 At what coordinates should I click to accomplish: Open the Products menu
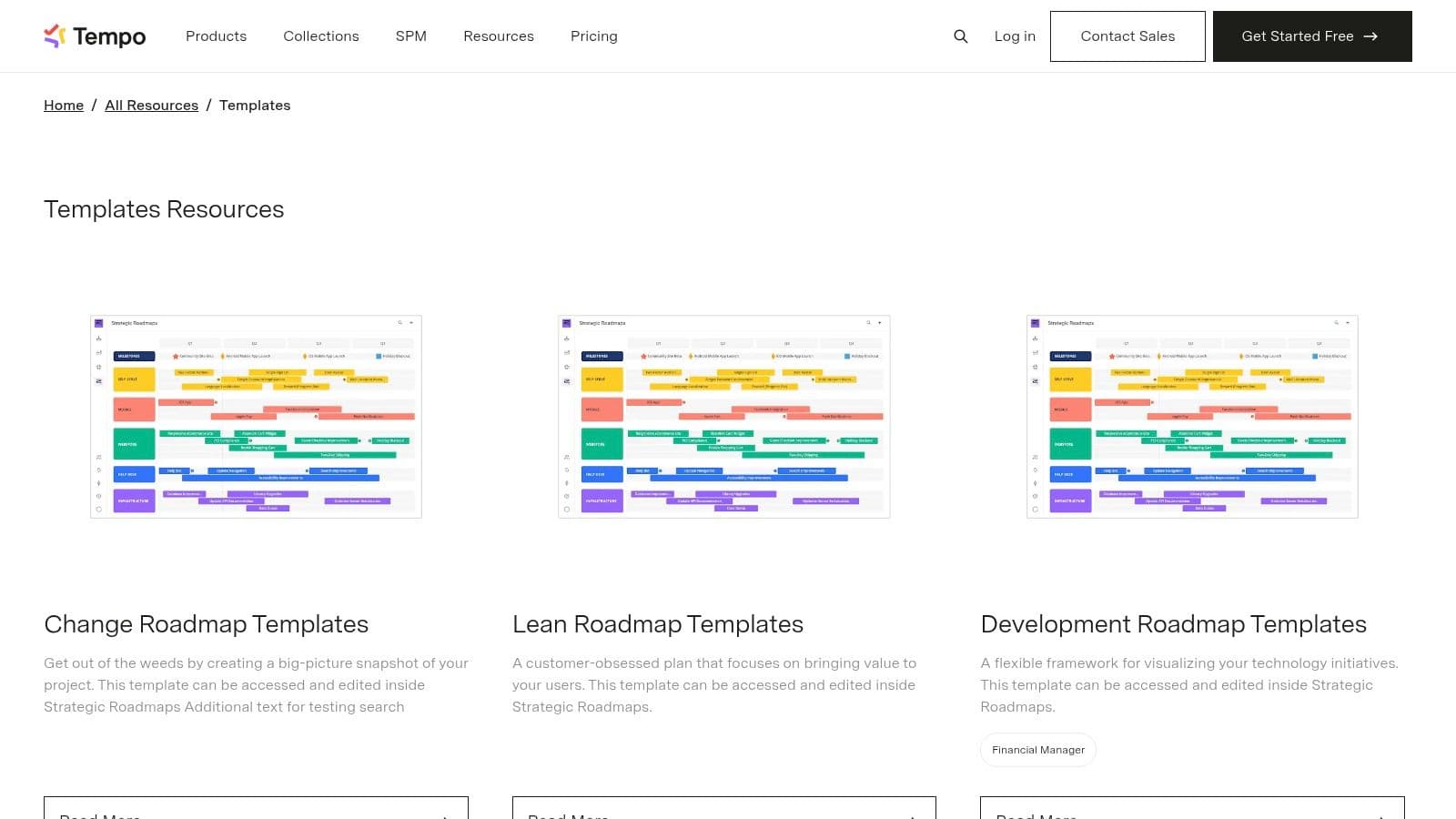[216, 36]
